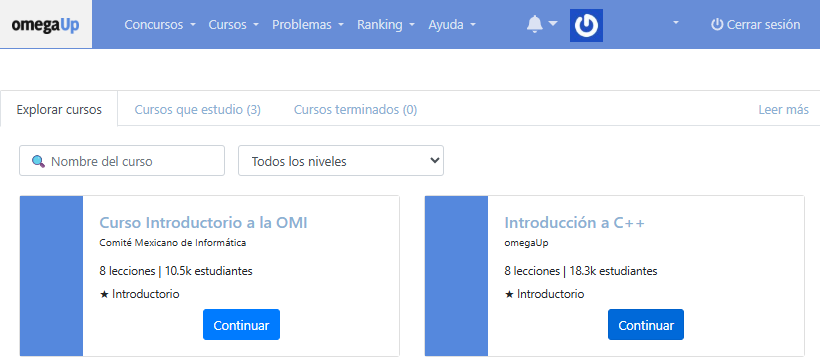820x363 pixels.
Task: Switch to Cursos terminados (0) tab
Action: [356, 110]
